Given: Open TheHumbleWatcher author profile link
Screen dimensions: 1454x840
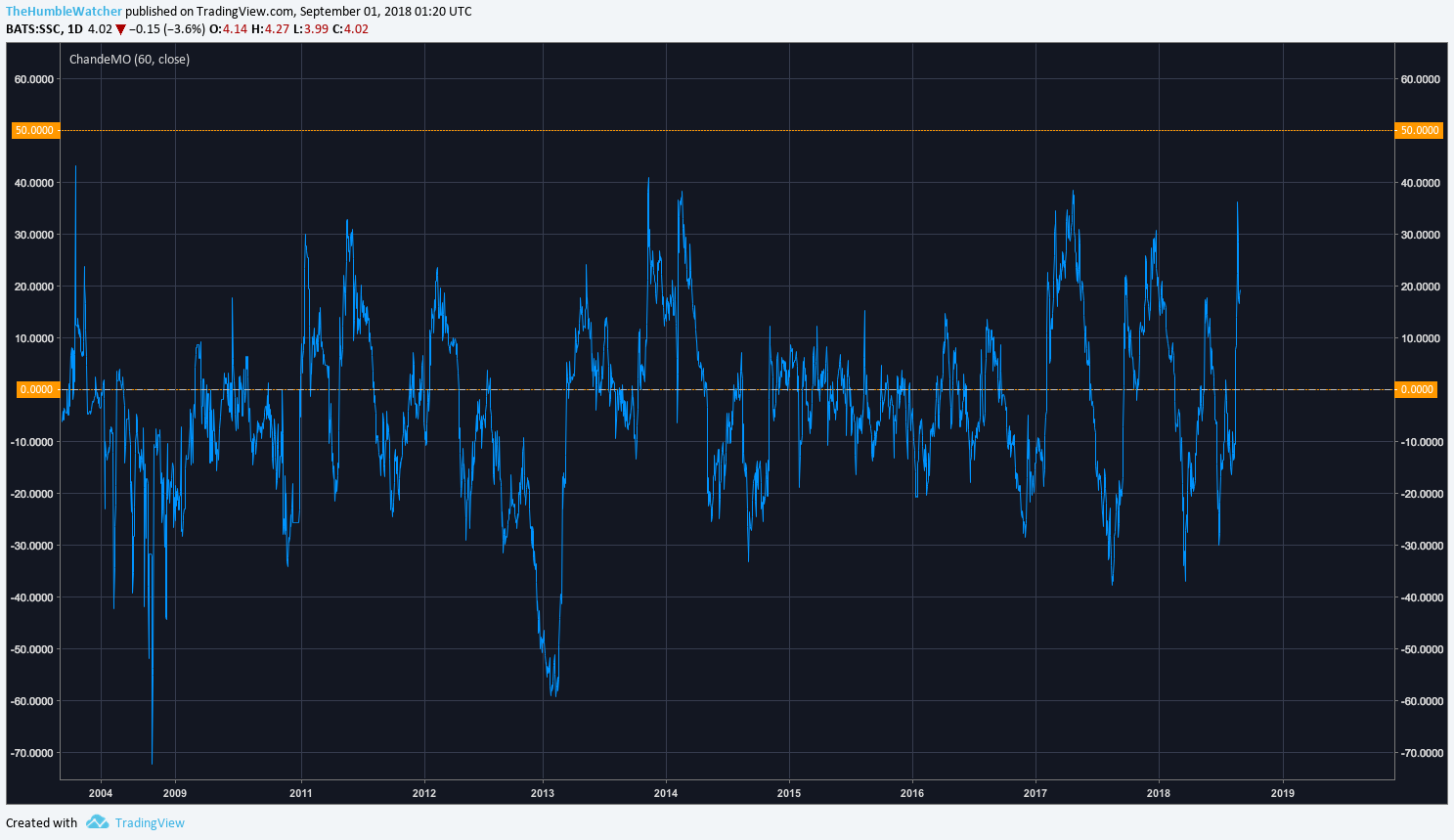Looking at the screenshot, I should pos(65,12).
